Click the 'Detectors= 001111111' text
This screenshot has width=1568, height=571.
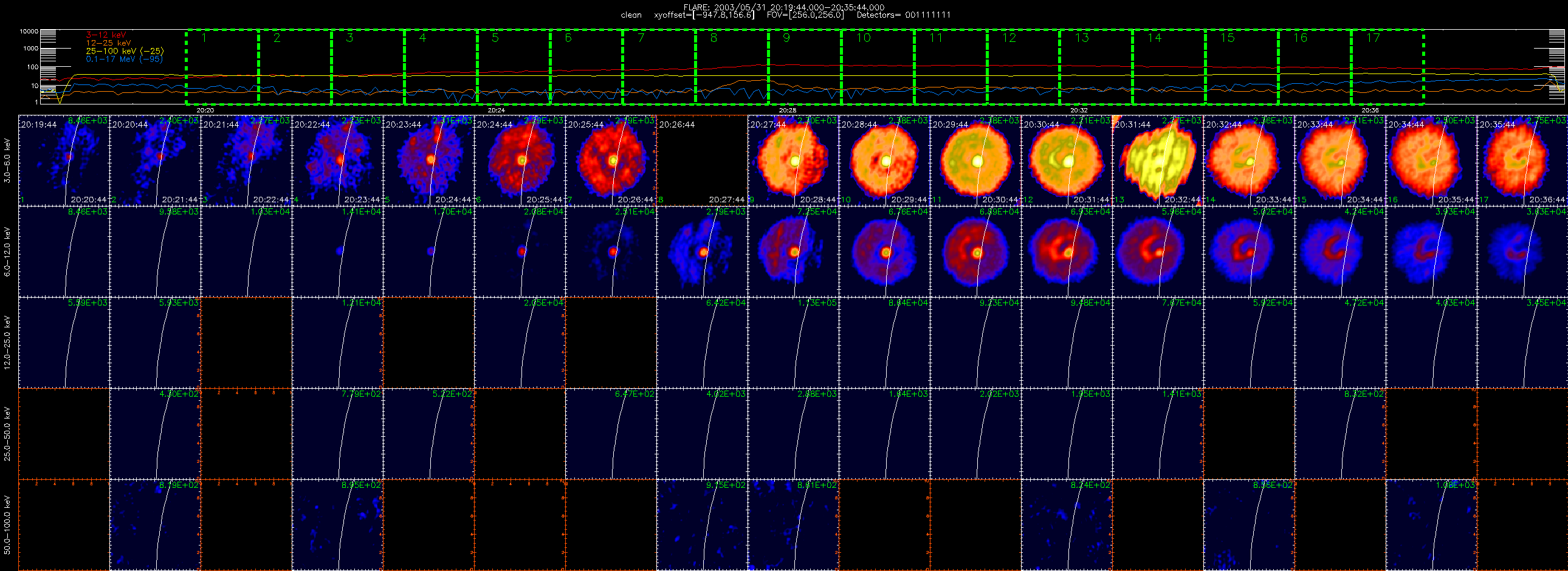pos(904,15)
